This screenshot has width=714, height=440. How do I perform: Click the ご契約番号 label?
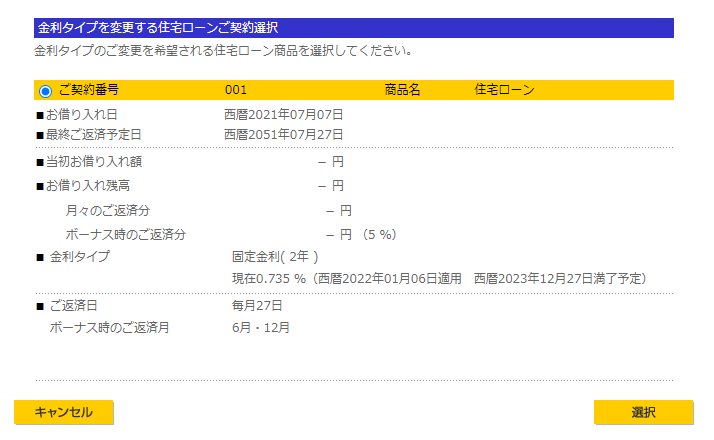(89, 90)
